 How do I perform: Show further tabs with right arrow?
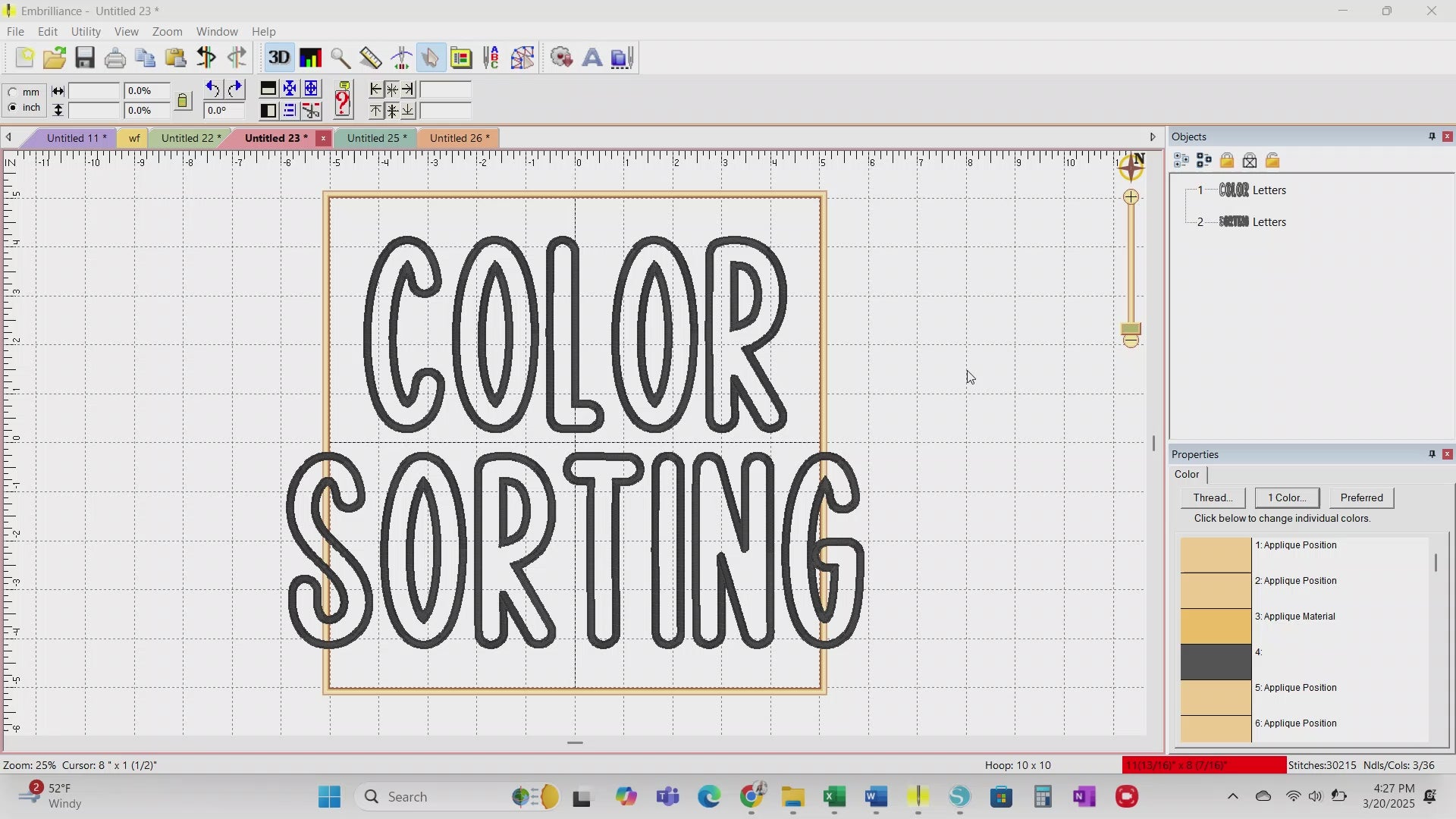click(1153, 137)
